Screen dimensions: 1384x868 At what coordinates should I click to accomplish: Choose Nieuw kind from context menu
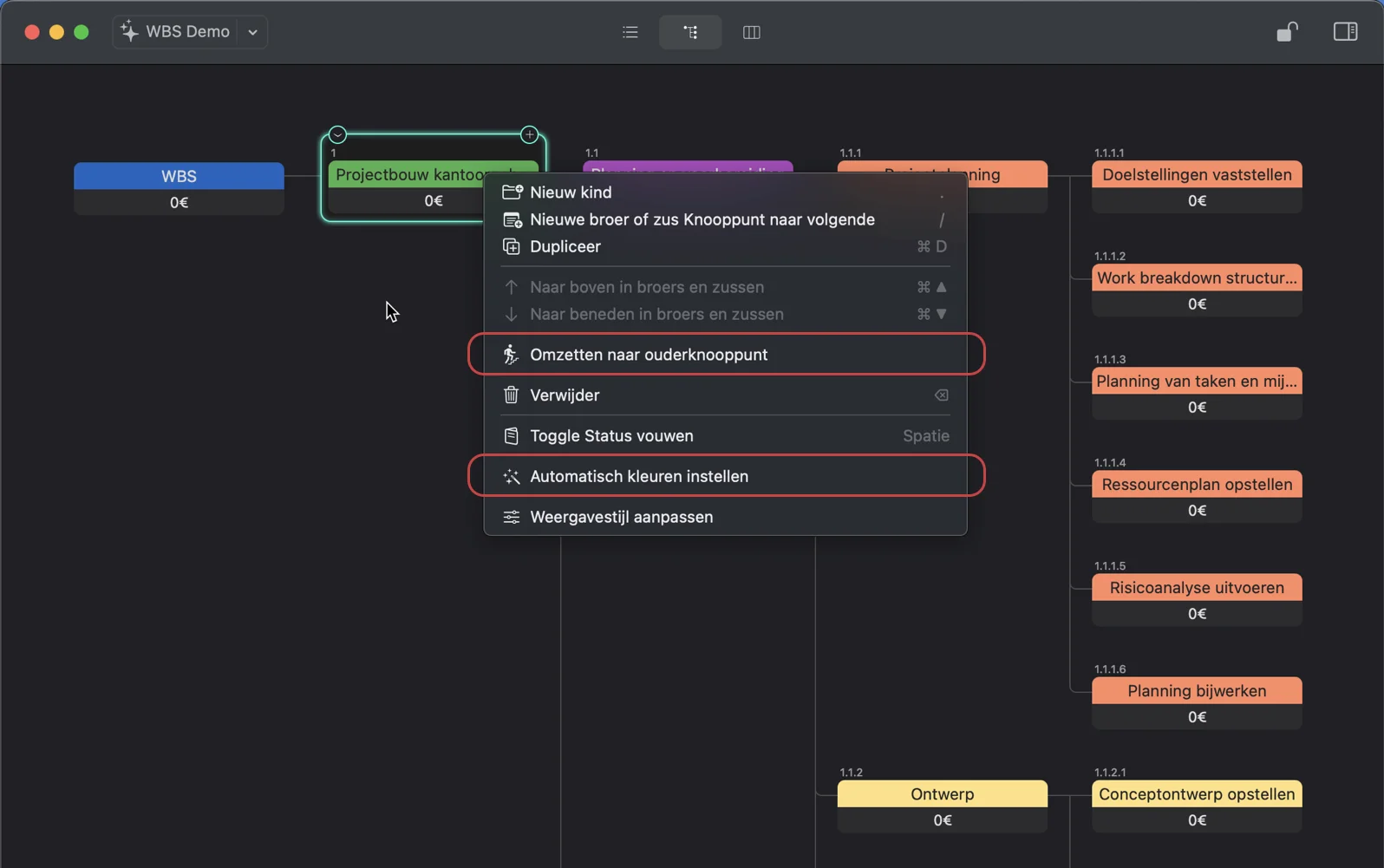(571, 193)
